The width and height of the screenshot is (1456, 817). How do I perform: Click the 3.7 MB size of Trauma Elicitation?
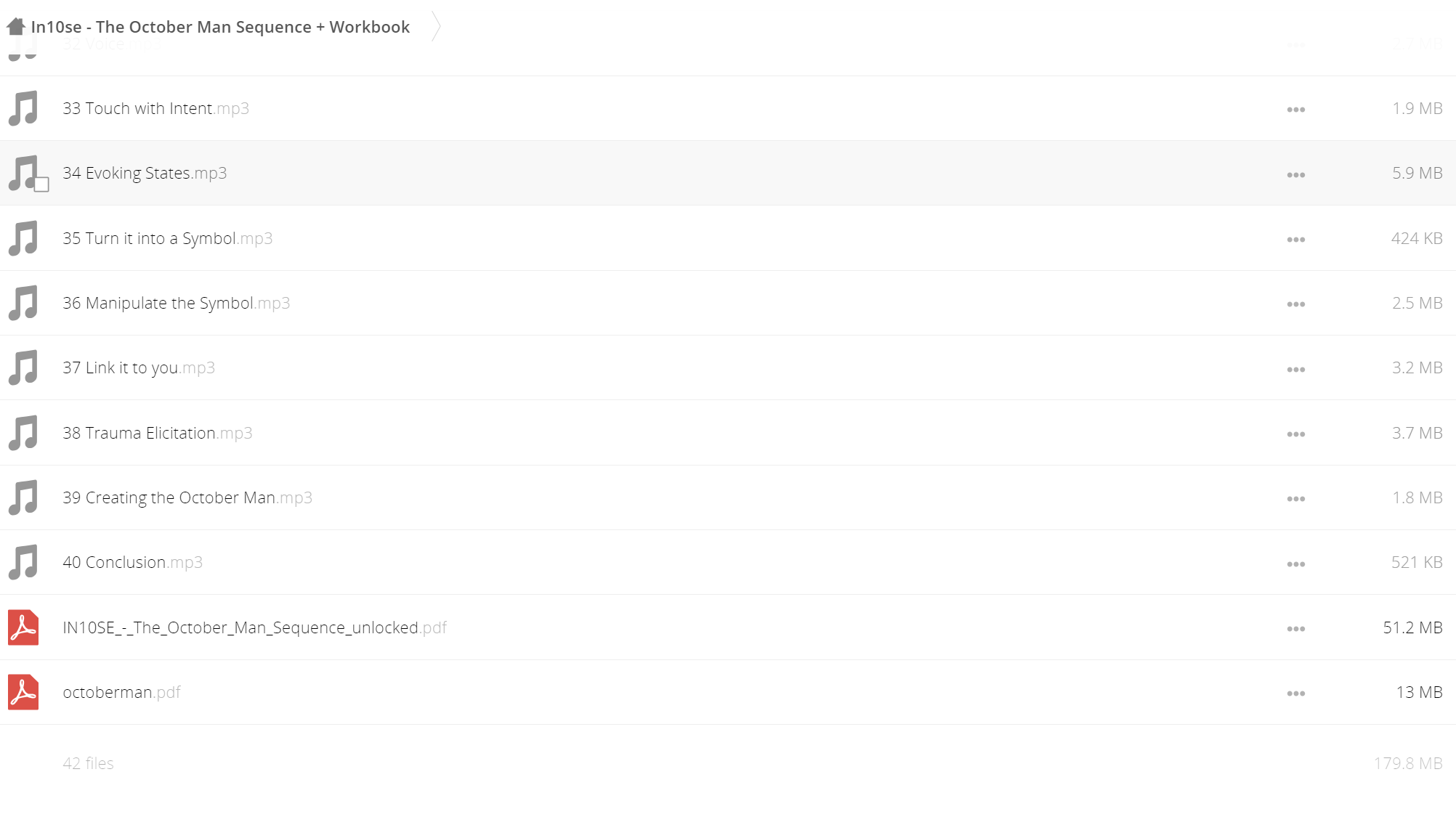(x=1417, y=433)
